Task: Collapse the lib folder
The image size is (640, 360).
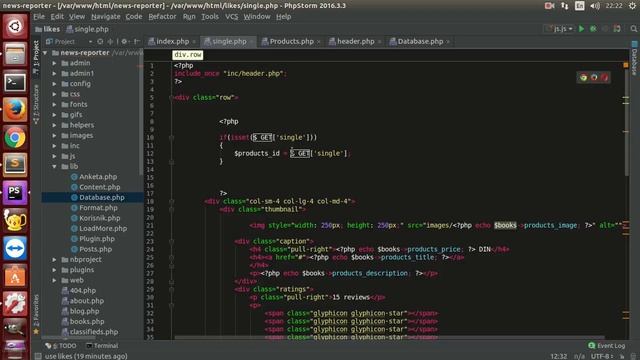Action: tap(54, 167)
